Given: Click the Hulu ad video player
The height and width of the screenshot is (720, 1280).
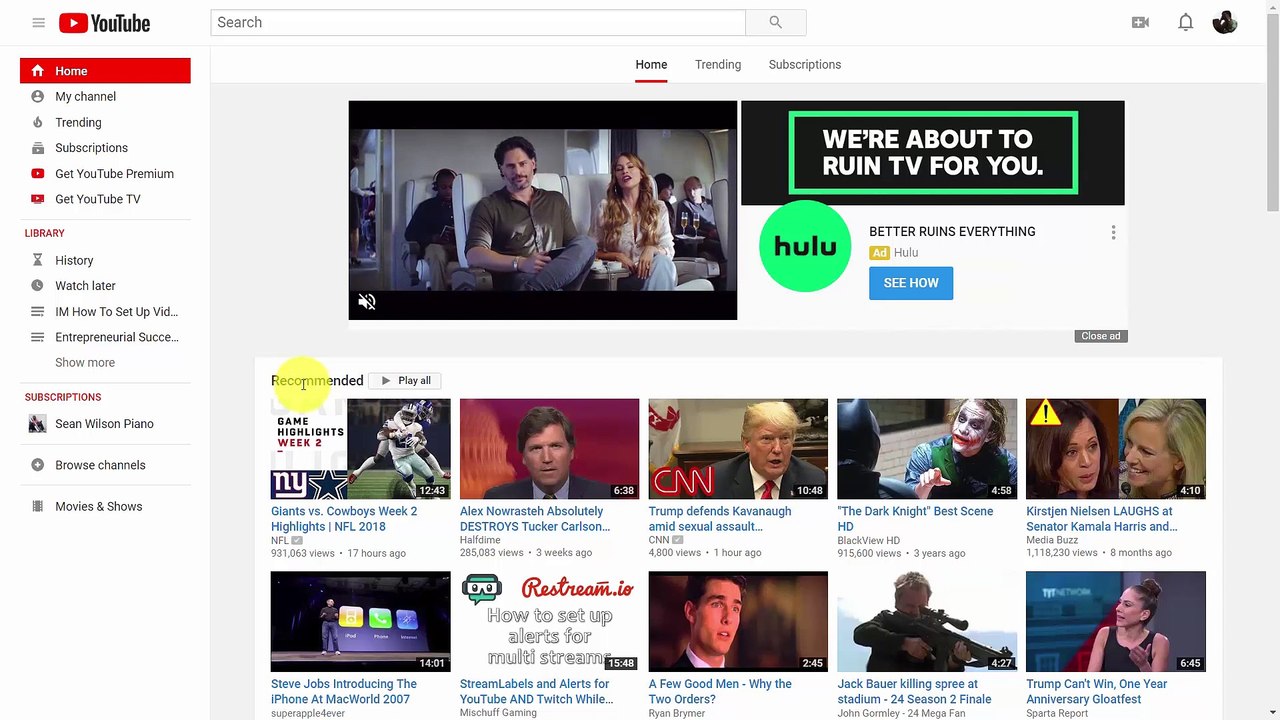Looking at the screenshot, I should pos(543,210).
